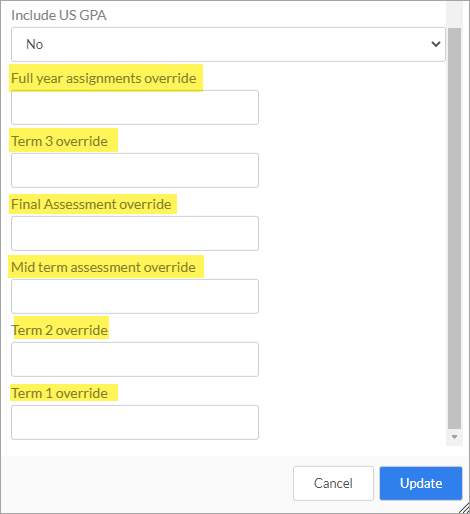Click the blue Update button

[x=421, y=483]
